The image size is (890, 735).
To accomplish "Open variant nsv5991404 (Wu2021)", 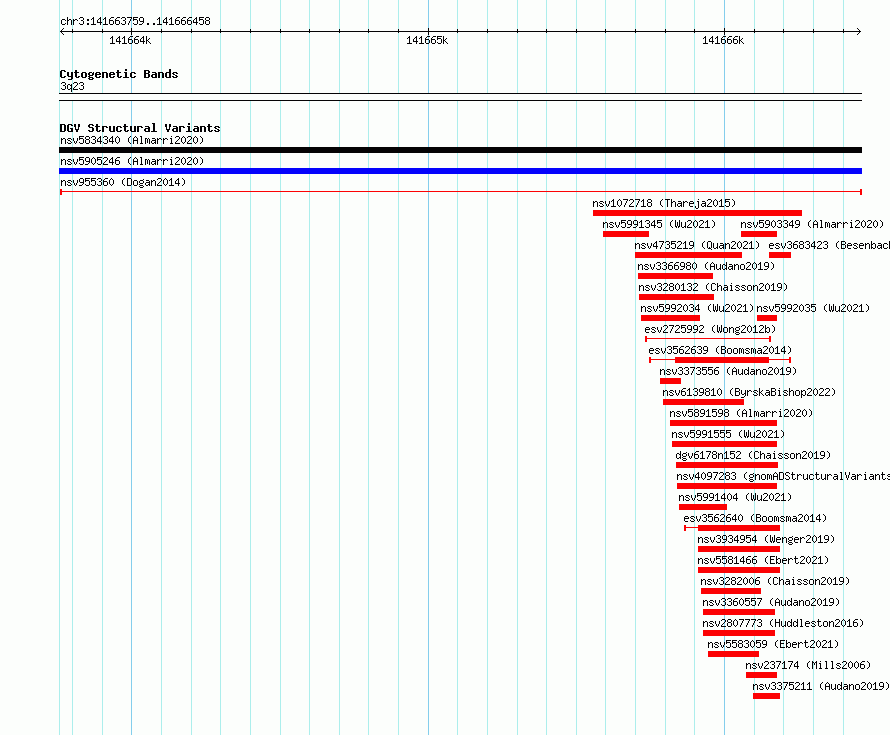I will coord(735,497).
